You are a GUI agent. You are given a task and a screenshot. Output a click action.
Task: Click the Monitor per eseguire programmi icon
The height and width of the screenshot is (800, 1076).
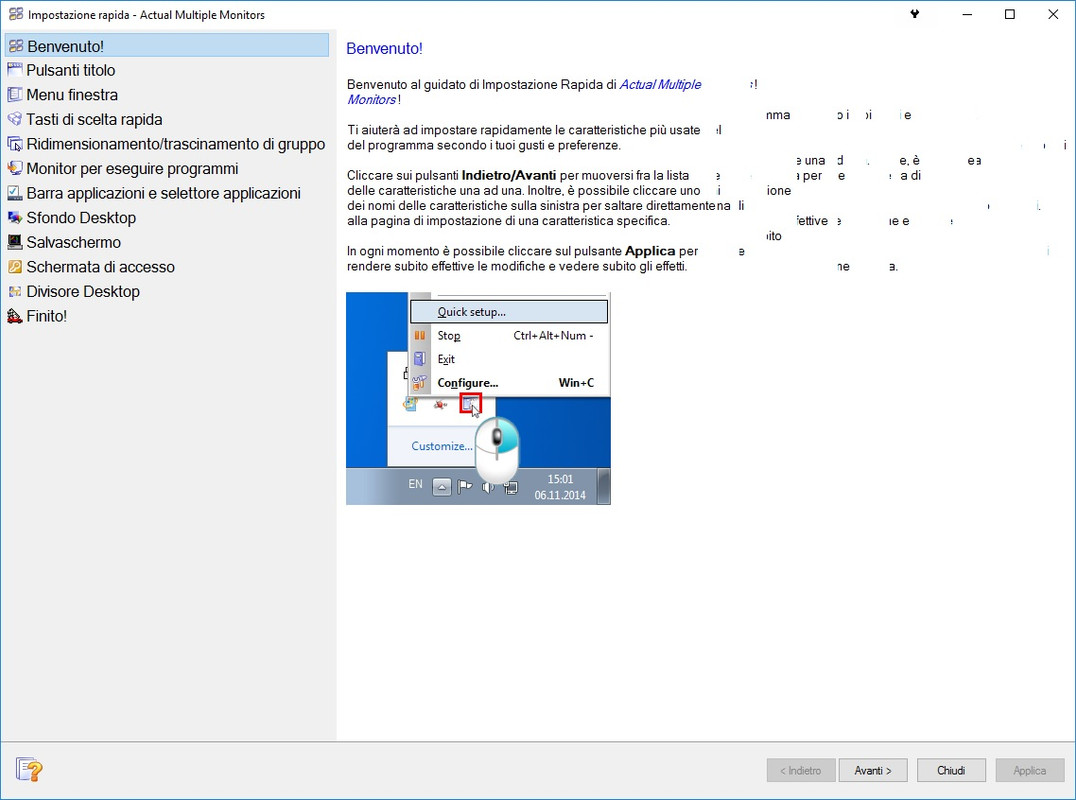[14, 169]
